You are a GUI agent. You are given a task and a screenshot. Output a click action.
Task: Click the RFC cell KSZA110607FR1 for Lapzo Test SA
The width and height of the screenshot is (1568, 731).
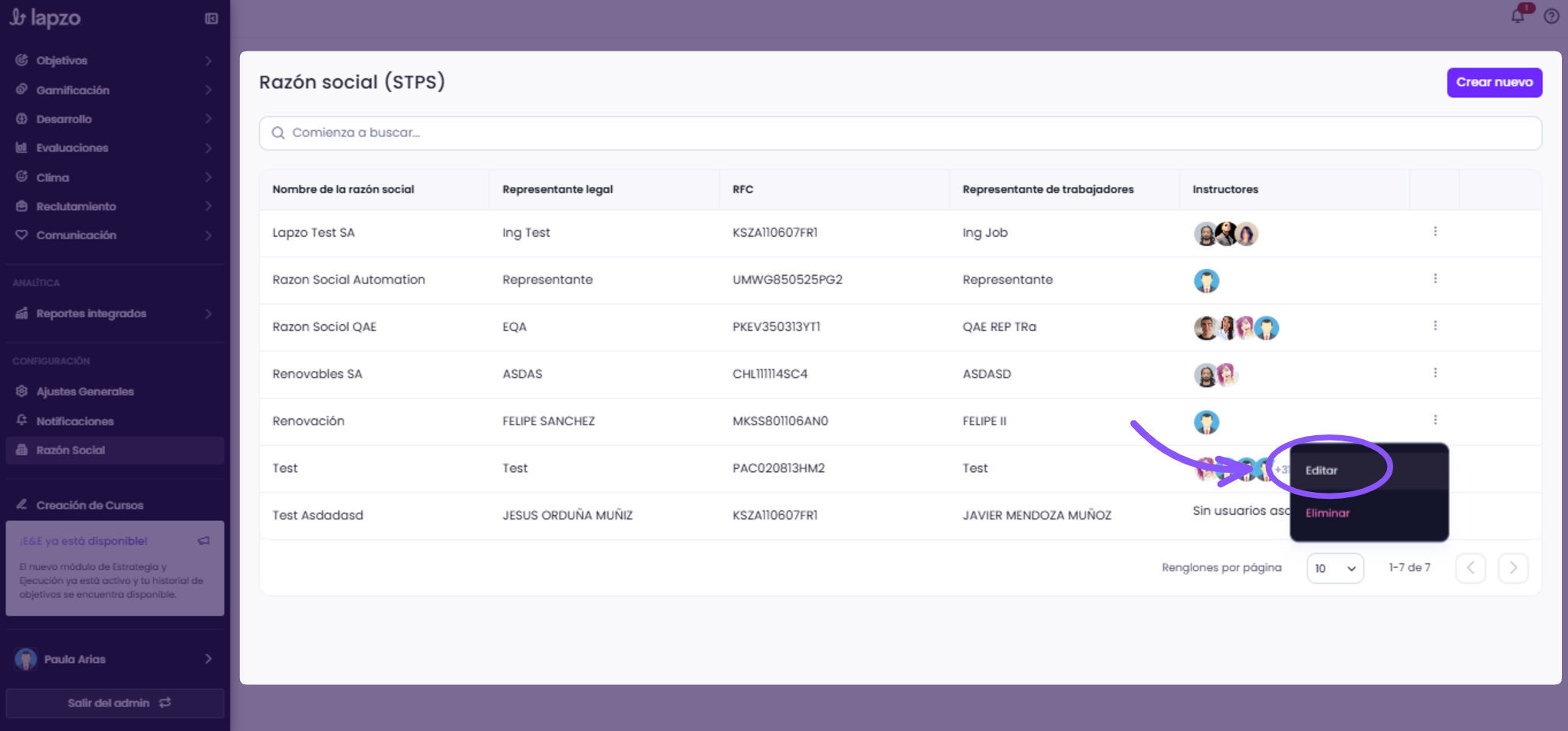pyautogui.click(x=775, y=233)
